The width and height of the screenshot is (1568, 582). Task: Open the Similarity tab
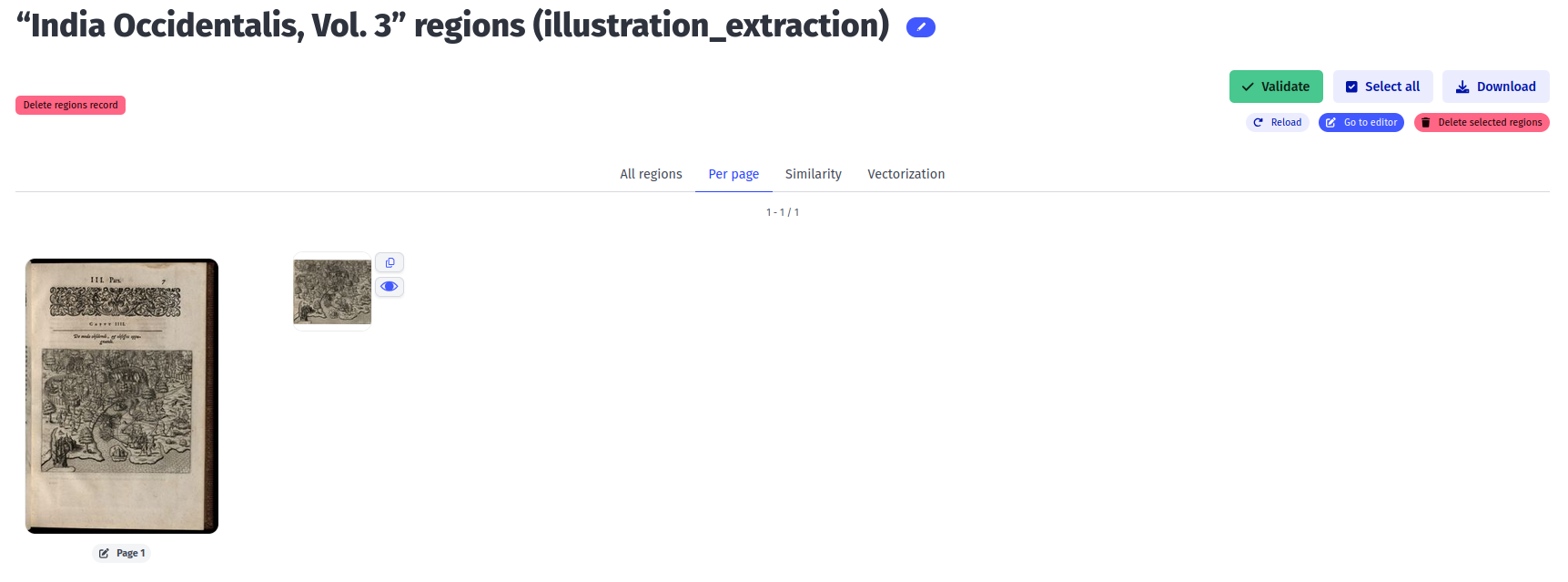[813, 174]
